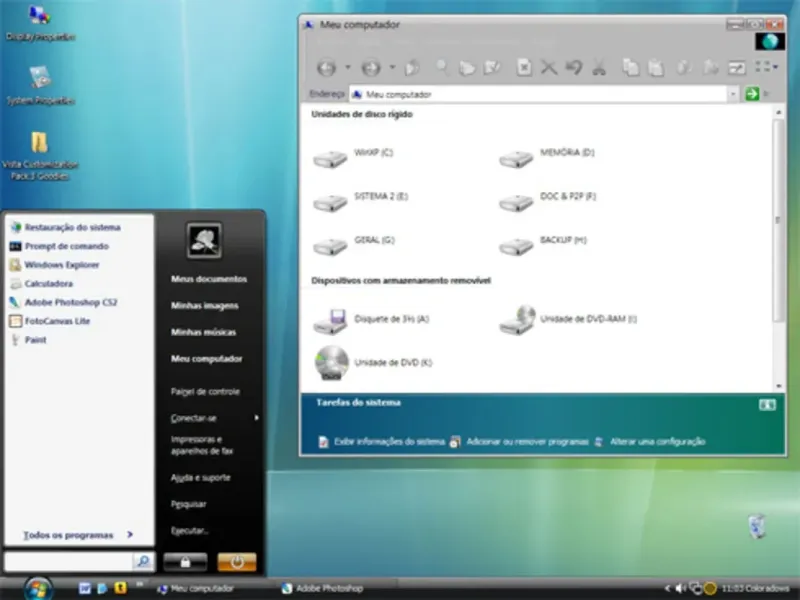800x600 pixels.
Task: Select Unidade de DVD-RAM (I:)
Action: pos(568,319)
